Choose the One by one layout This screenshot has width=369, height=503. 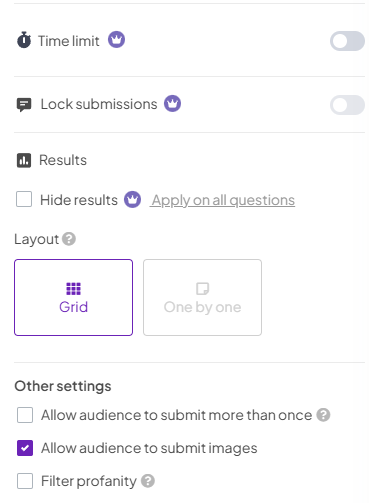[202, 297]
